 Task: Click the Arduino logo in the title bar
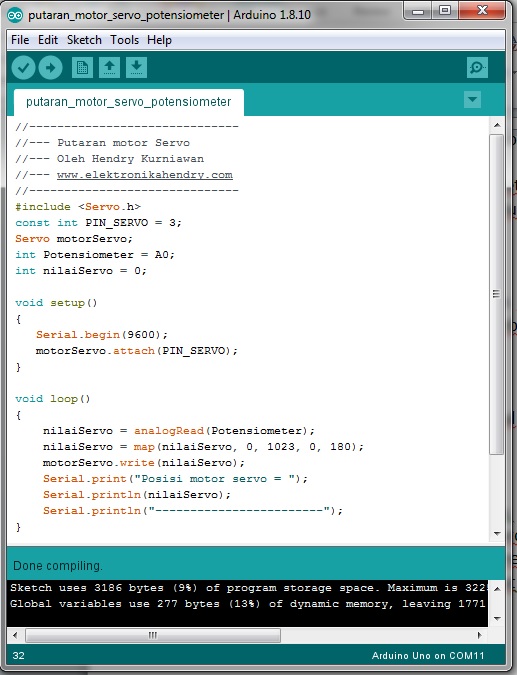[15, 15]
